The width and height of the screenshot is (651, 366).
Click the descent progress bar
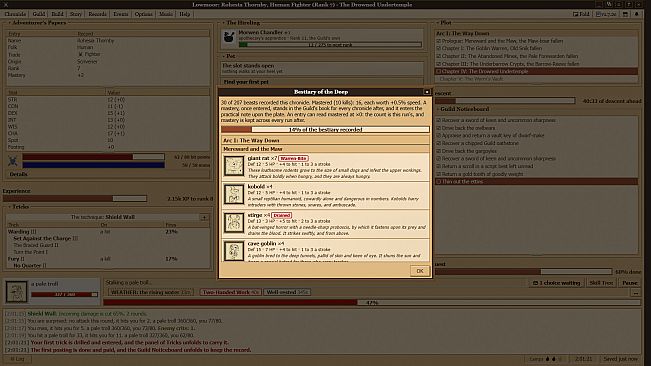click(x=505, y=101)
